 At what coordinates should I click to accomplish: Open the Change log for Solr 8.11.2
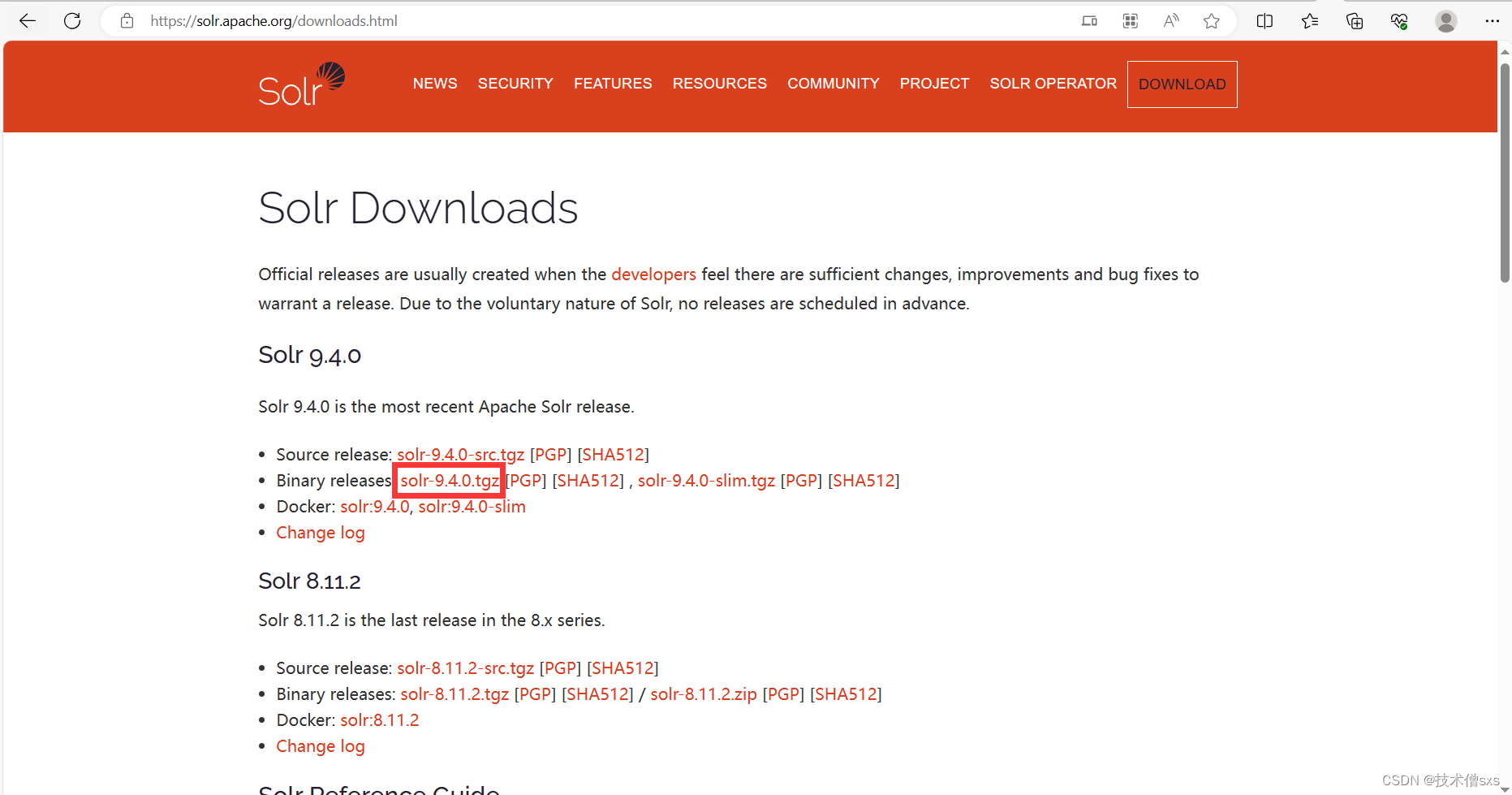(x=321, y=746)
